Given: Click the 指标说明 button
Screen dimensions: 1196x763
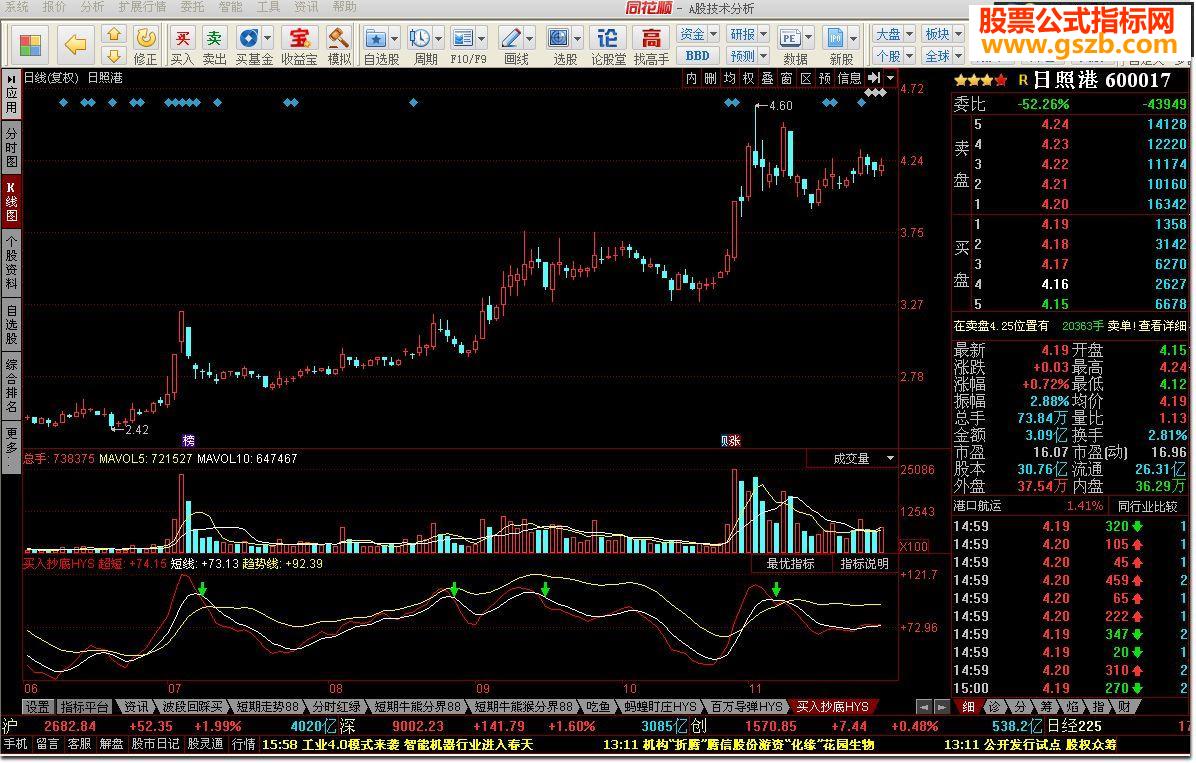Looking at the screenshot, I should pos(864,564).
